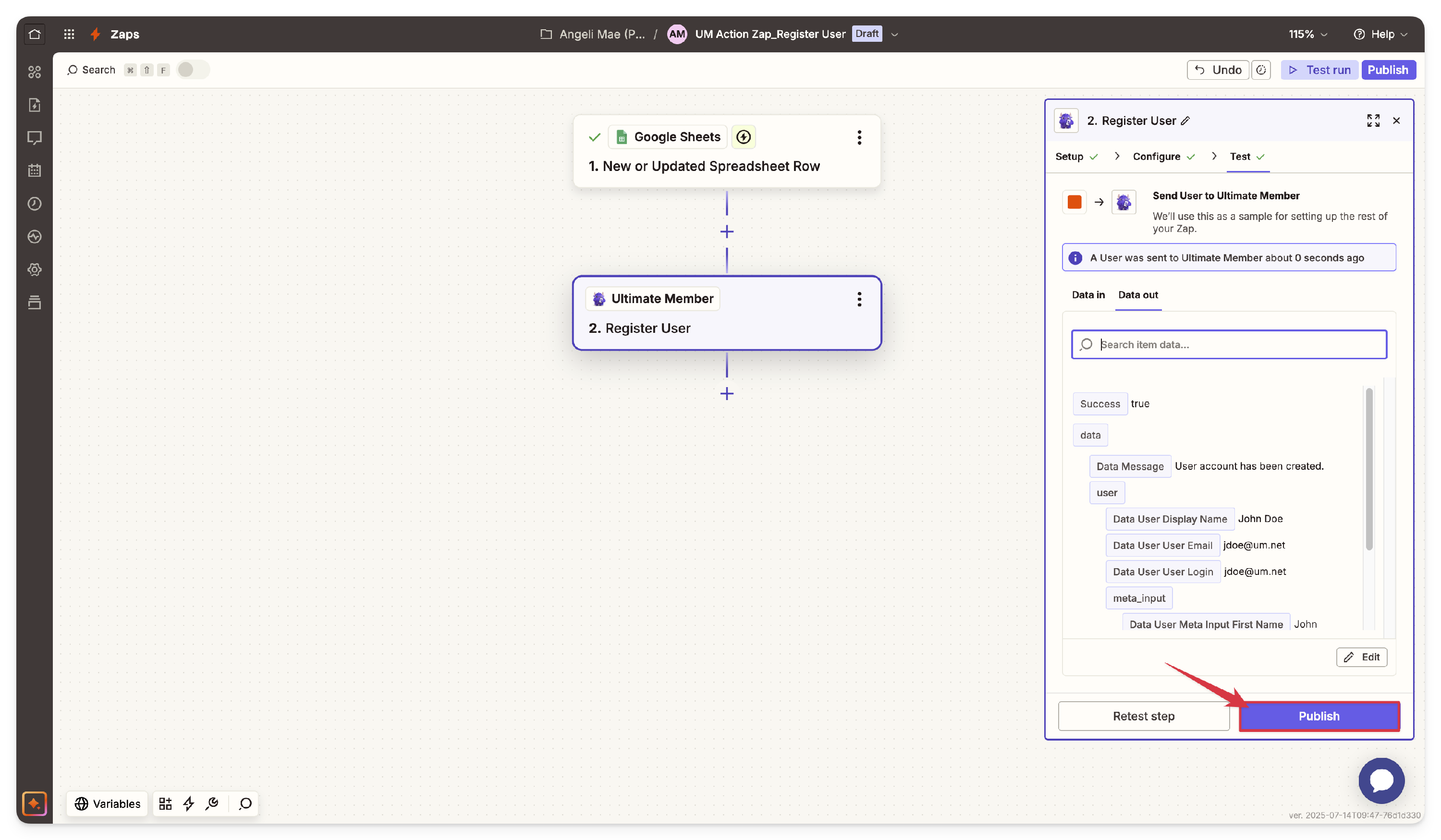
Task: Open the Variables button
Action: tap(108, 803)
